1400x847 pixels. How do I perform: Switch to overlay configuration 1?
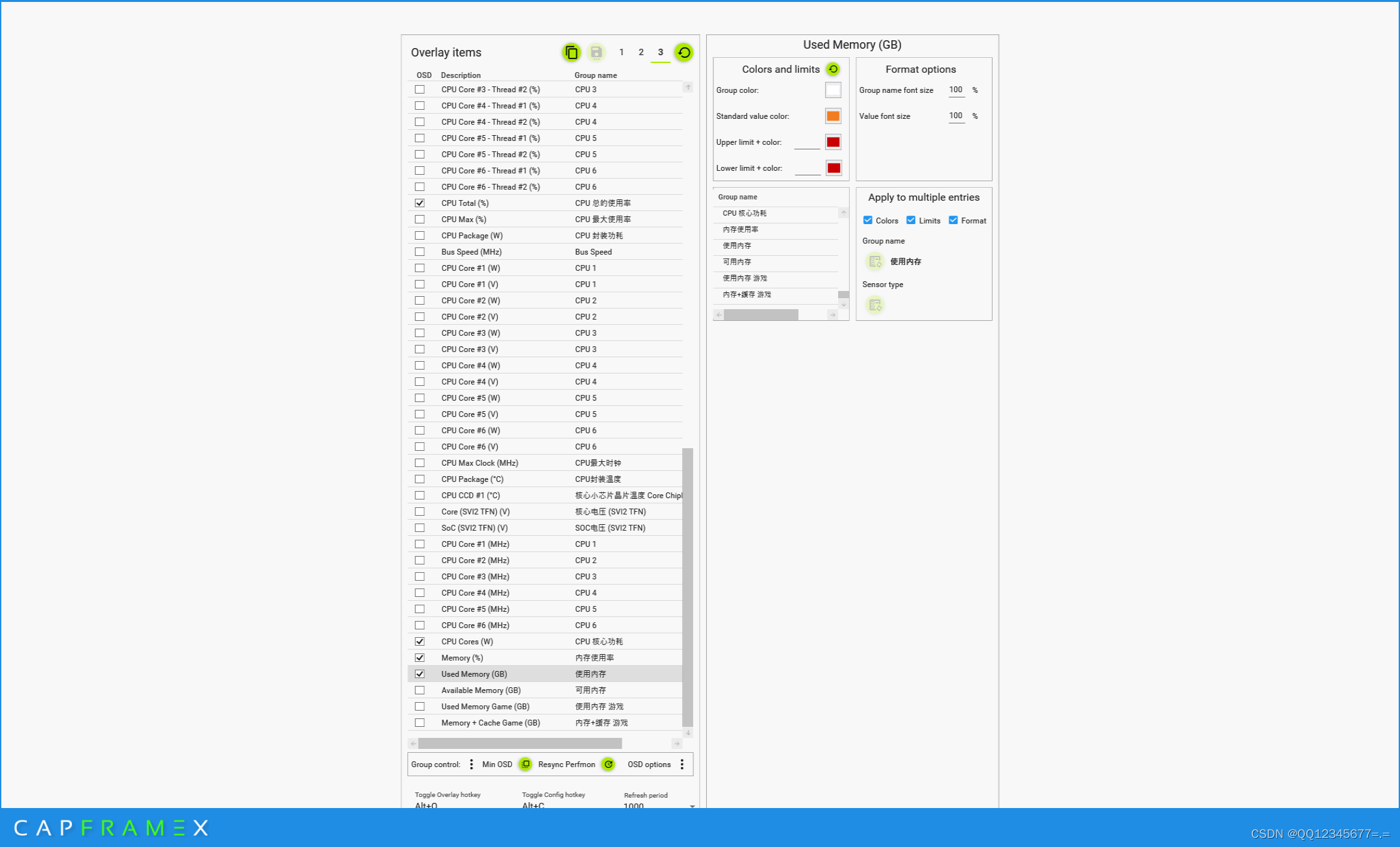[x=621, y=53]
